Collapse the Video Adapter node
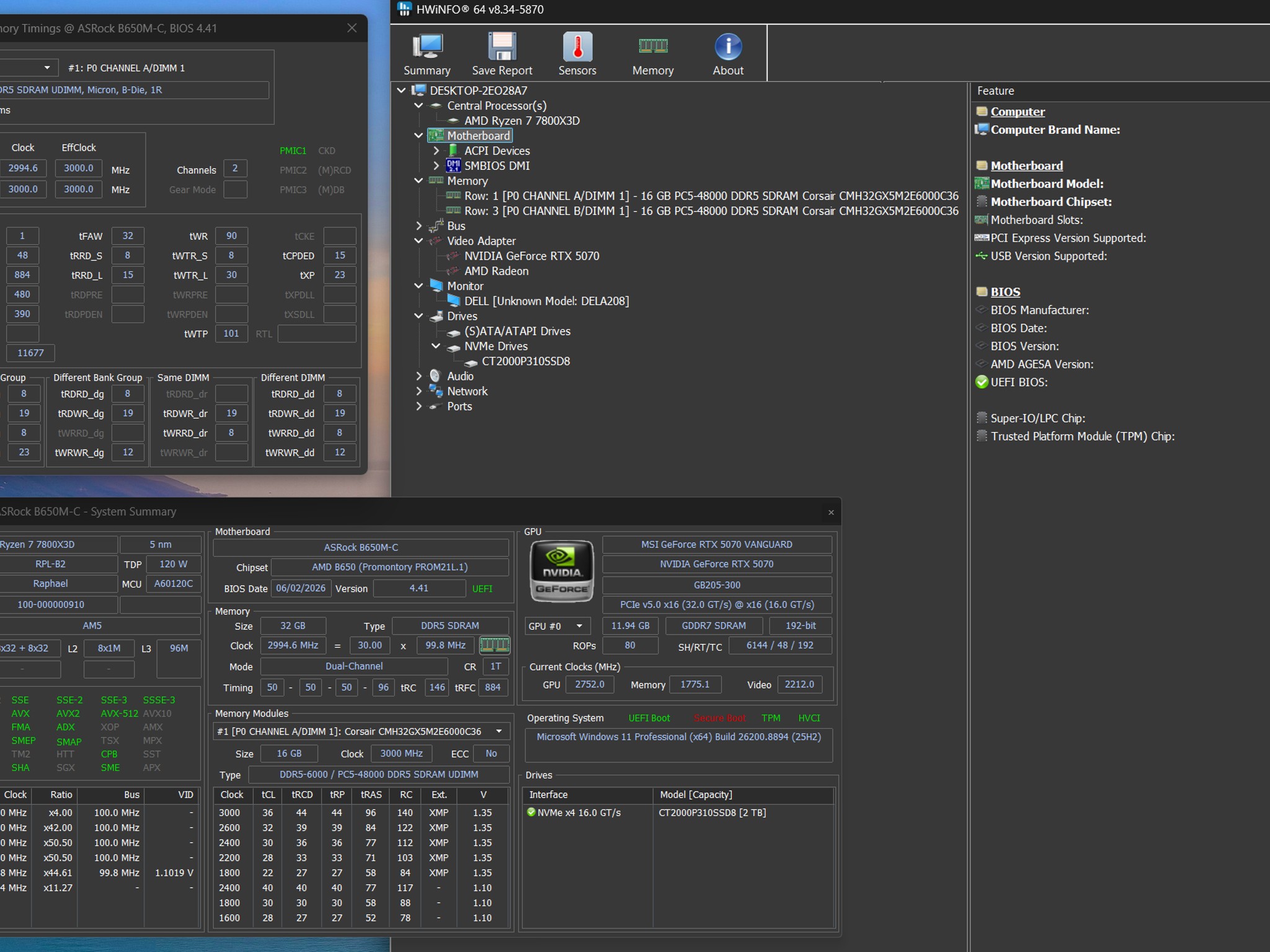 (x=419, y=241)
